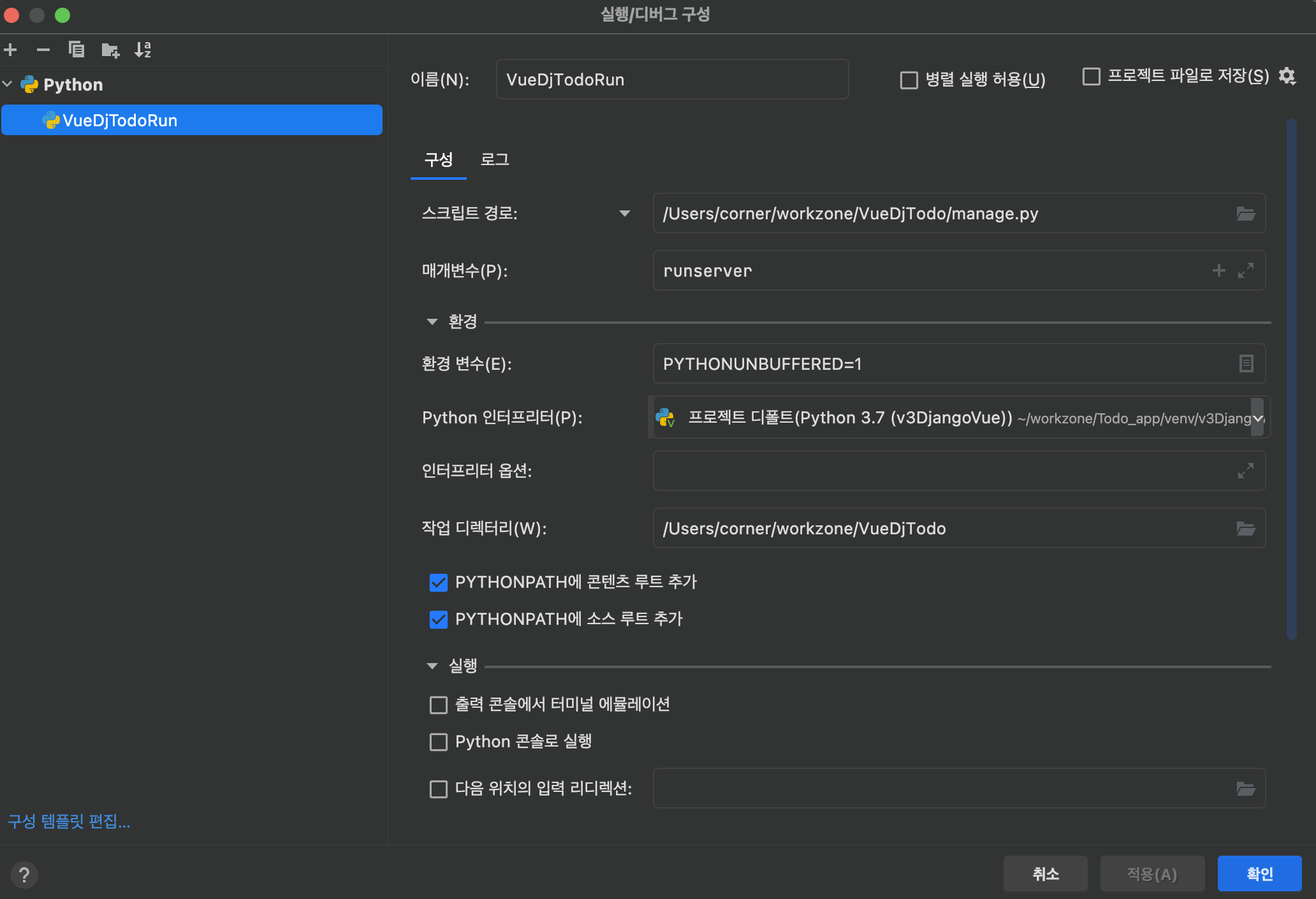Open the Python interpreter dropdown

click(1257, 418)
